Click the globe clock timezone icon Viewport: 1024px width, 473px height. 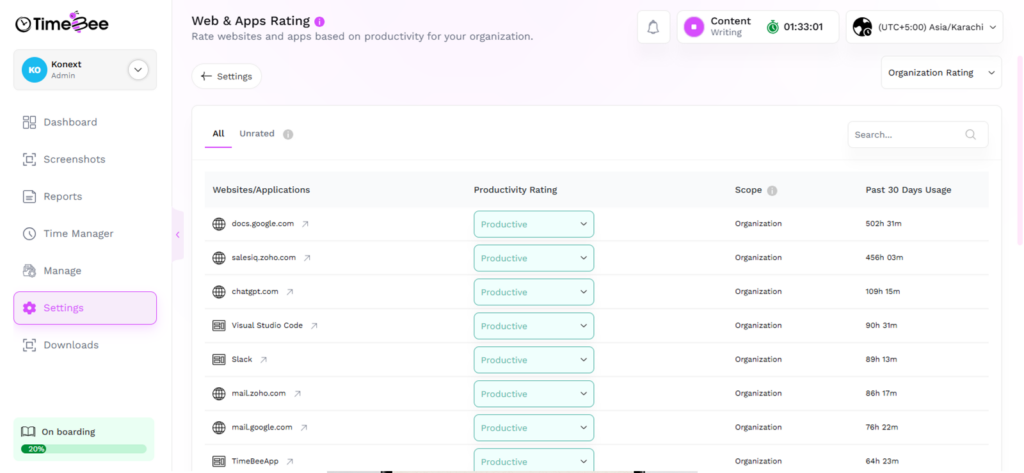(x=862, y=27)
